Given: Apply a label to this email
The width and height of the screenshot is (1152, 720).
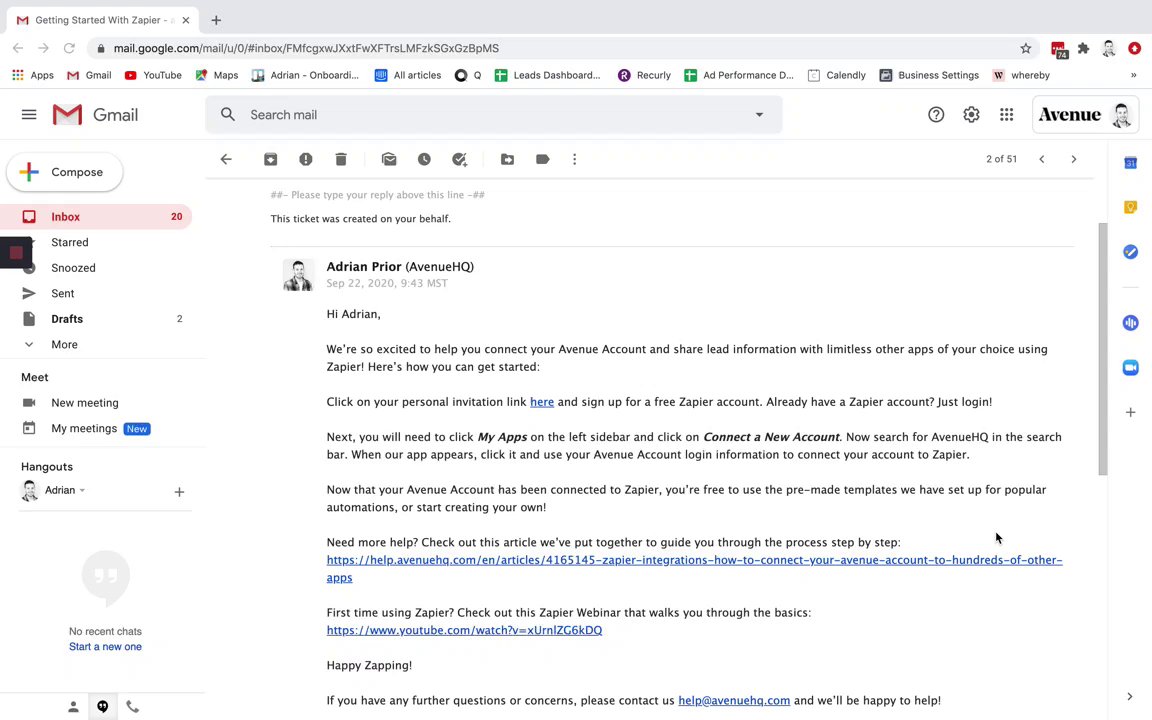Looking at the screenshot, I should pyautogui.click(x=542, y=159).
